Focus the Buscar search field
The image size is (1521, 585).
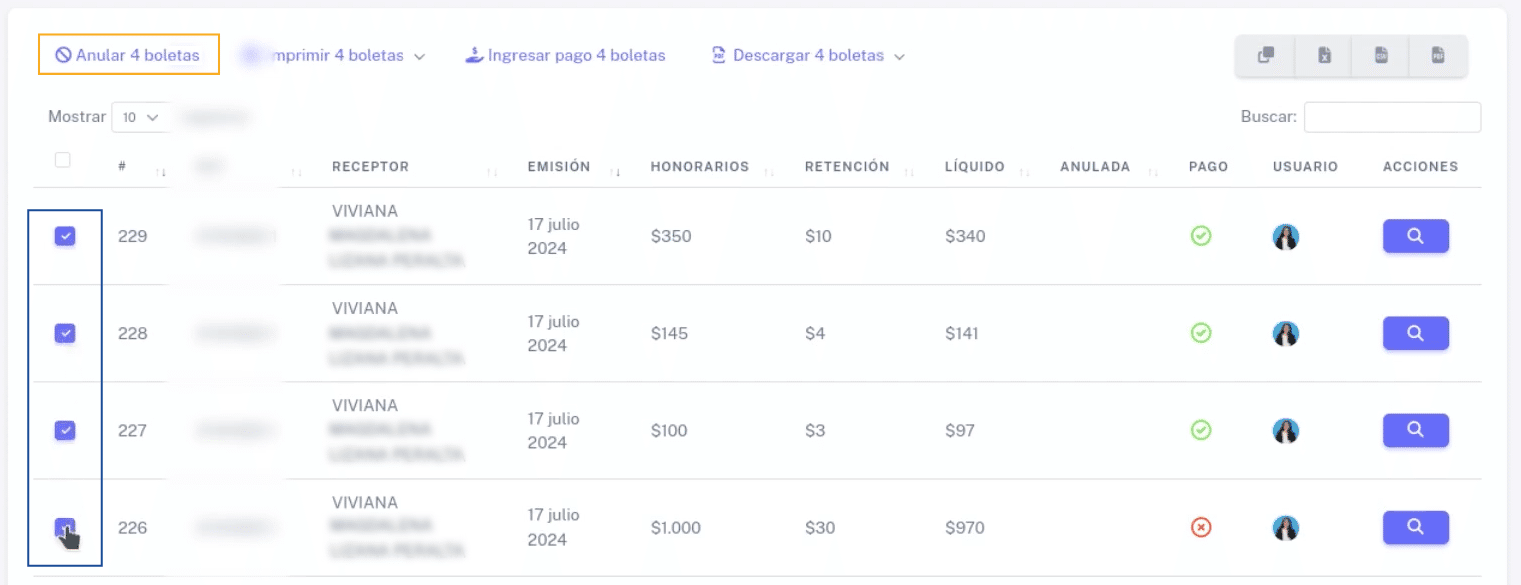(x=1392, y=117)
